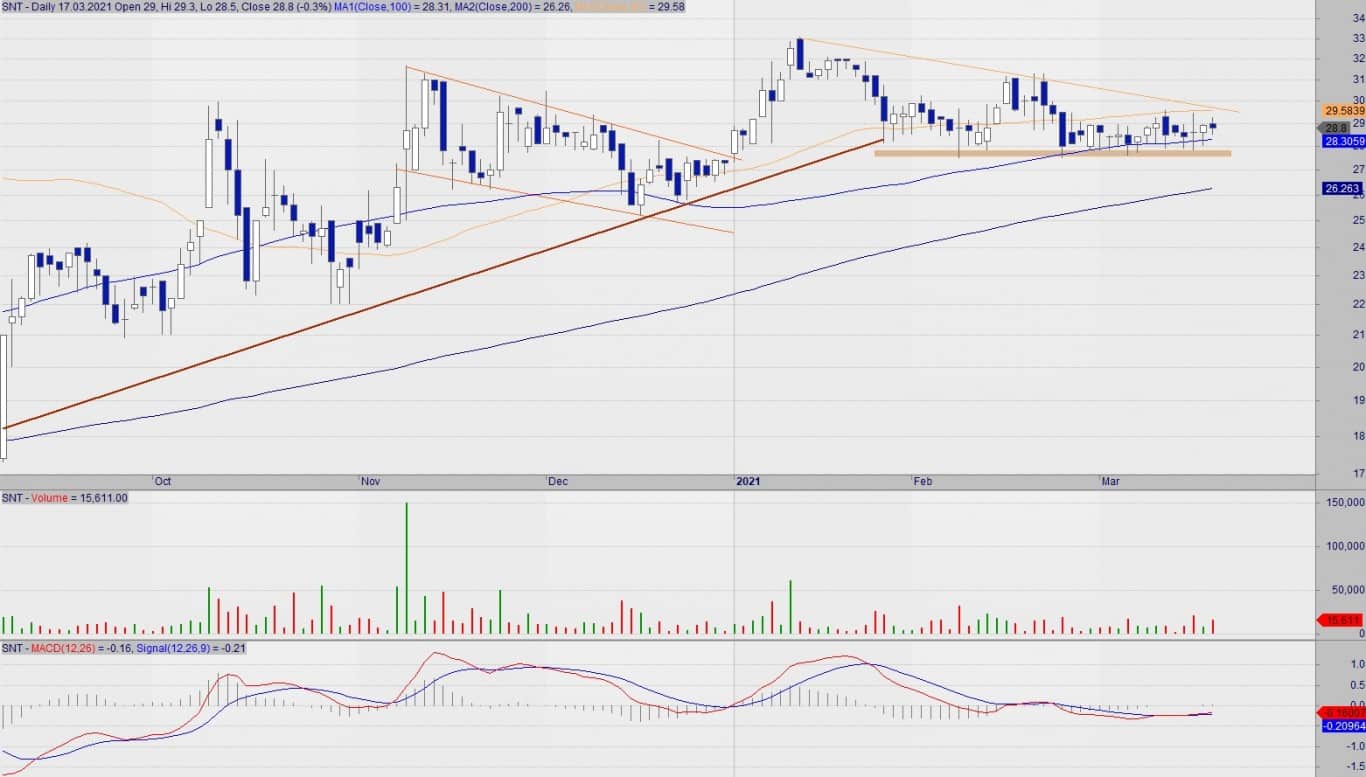Select the red 15,611 volume value tag
Viewport: 1366px width, 777px height.
1343,620
